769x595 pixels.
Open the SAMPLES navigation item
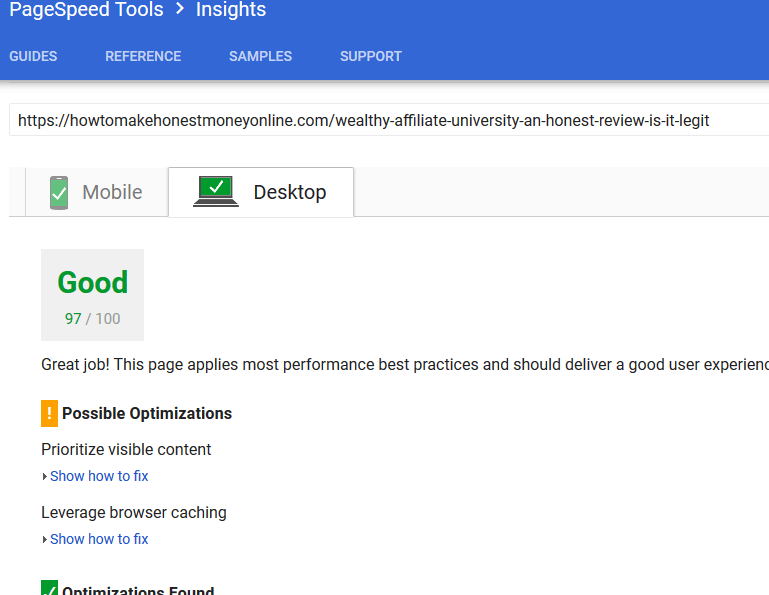click(x=260, y=56)
